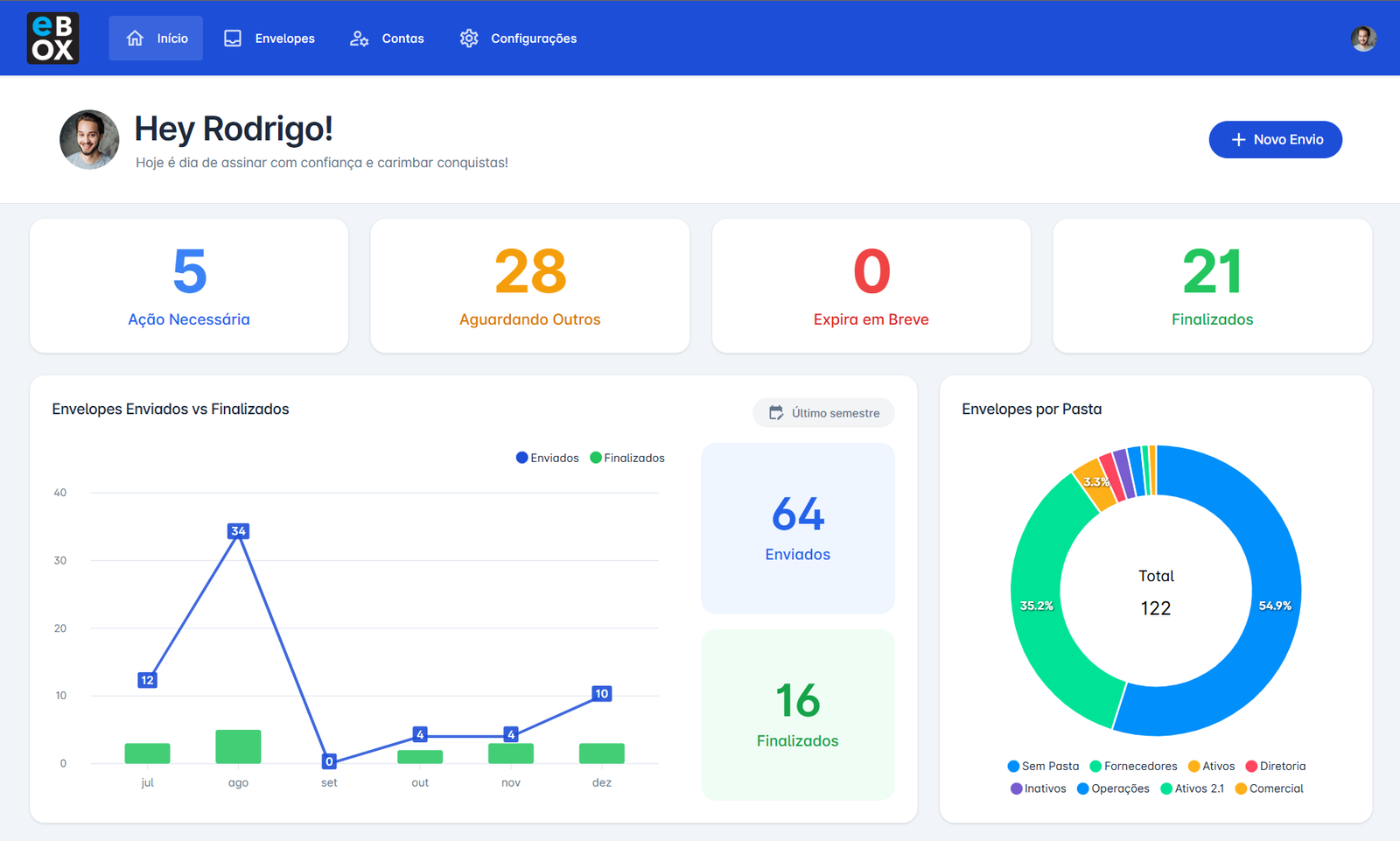The width and height of the screenshot is (1400, 841).
Task: Toggle the Finalizados series in chart legend
Action: pyautogui.click(x=627, y=458)
